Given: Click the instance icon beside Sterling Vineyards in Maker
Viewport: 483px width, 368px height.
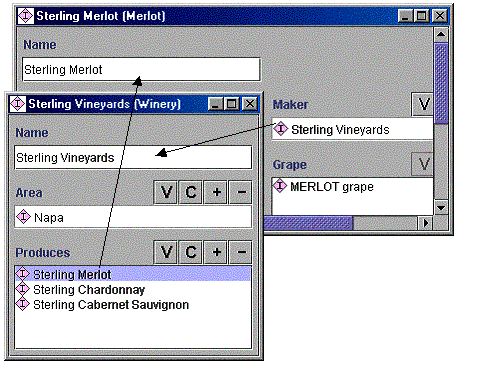Looking at the screenshot, I should click(x=280, y=129).
